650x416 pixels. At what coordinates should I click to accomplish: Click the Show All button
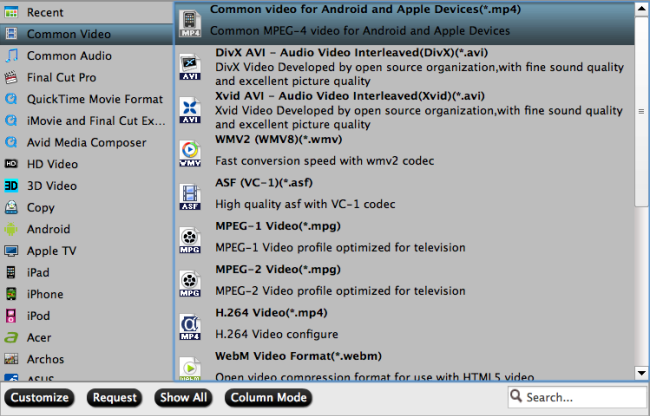tap(183, 398)
